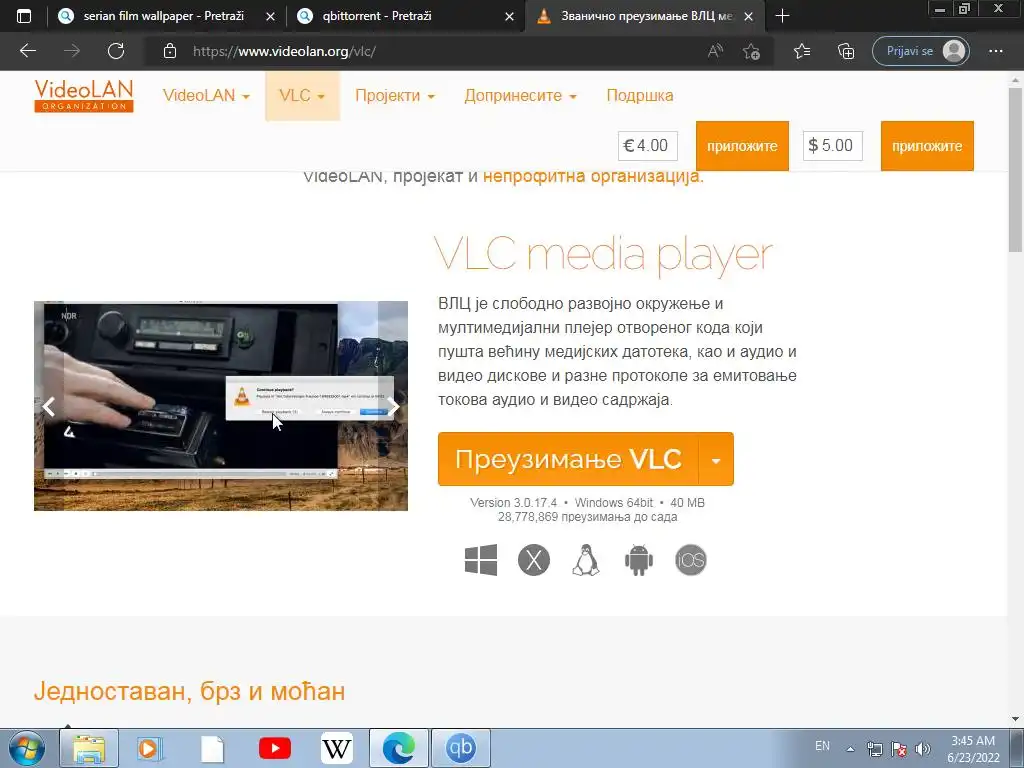Click the page vertical scrollbar thumb

coord(1016,170)
